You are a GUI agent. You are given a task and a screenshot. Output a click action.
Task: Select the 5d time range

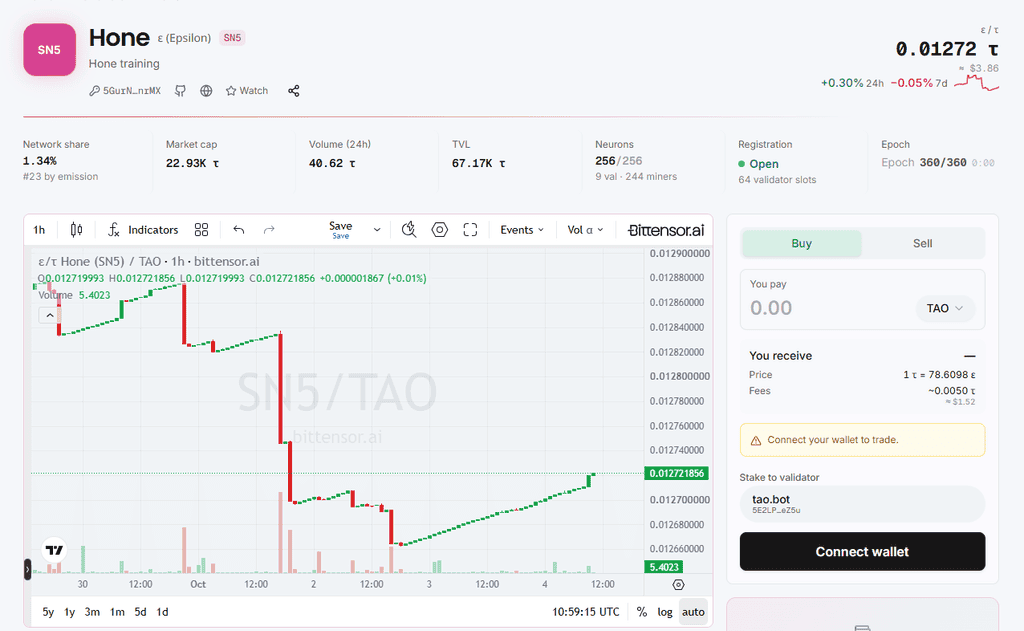click(140, 612)
